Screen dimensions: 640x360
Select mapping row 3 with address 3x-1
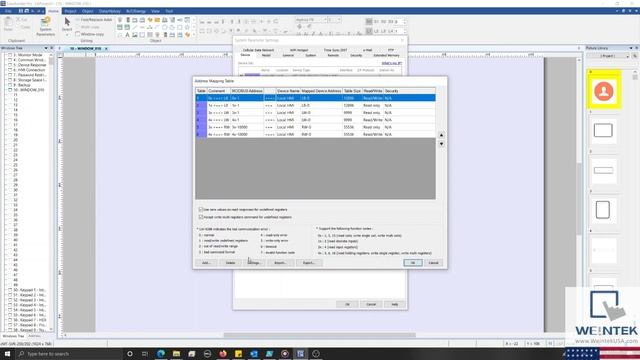click(x=315, y=113)
